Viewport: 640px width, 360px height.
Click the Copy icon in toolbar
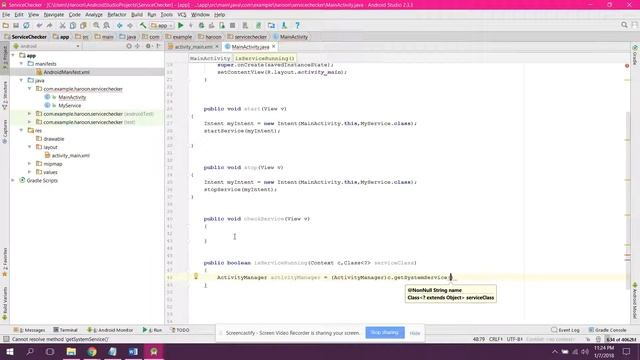tap(73, 25)
